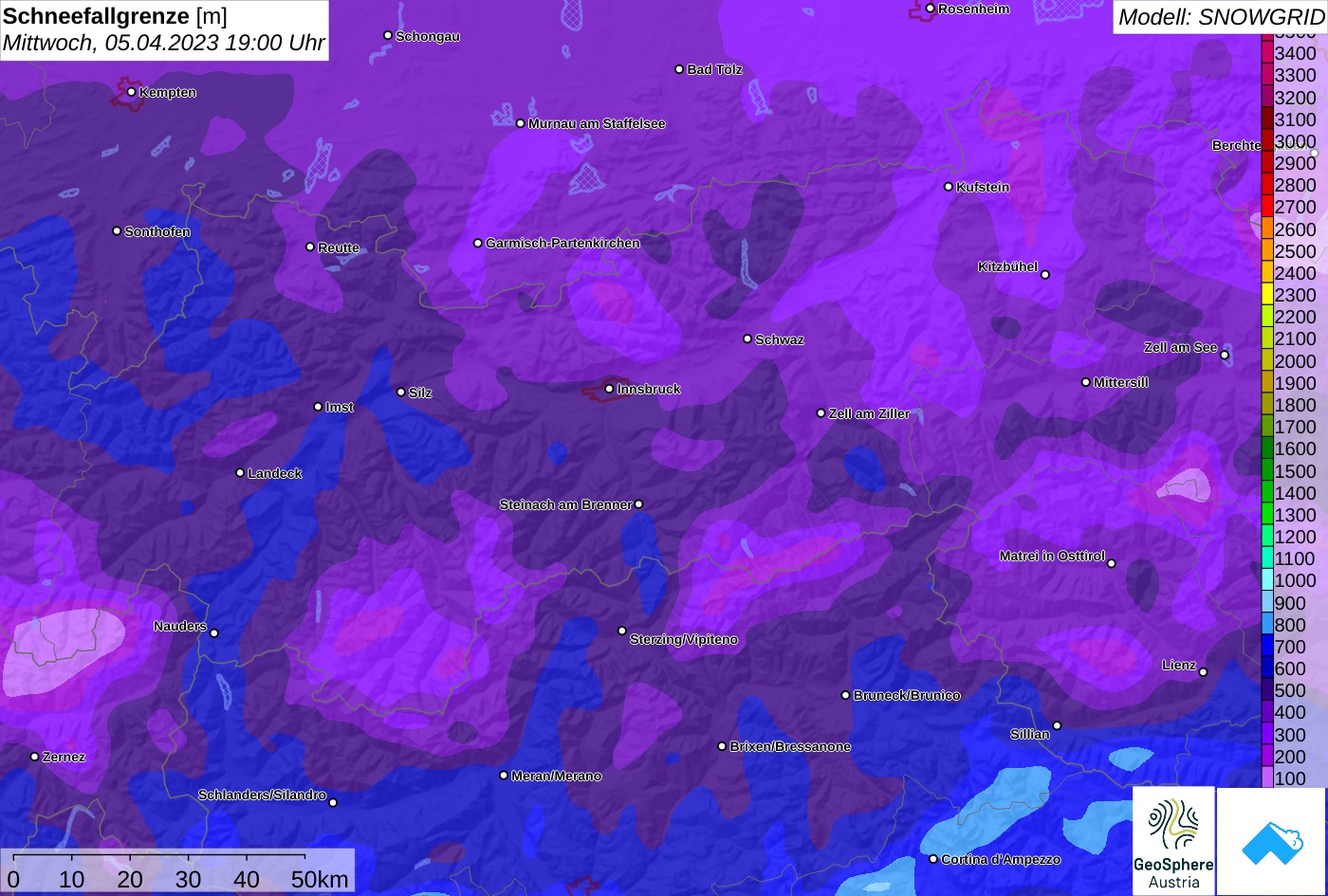
Task: Click the "Sterzing/Vipiteno" label
Action: click(684, 640)
